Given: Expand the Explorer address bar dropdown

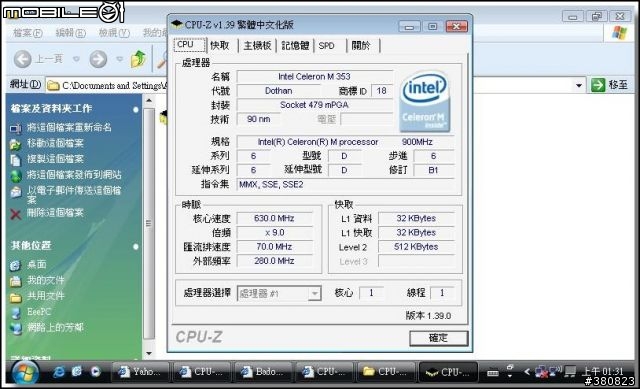Looking at the screenshot, I should tap(579, 85).
